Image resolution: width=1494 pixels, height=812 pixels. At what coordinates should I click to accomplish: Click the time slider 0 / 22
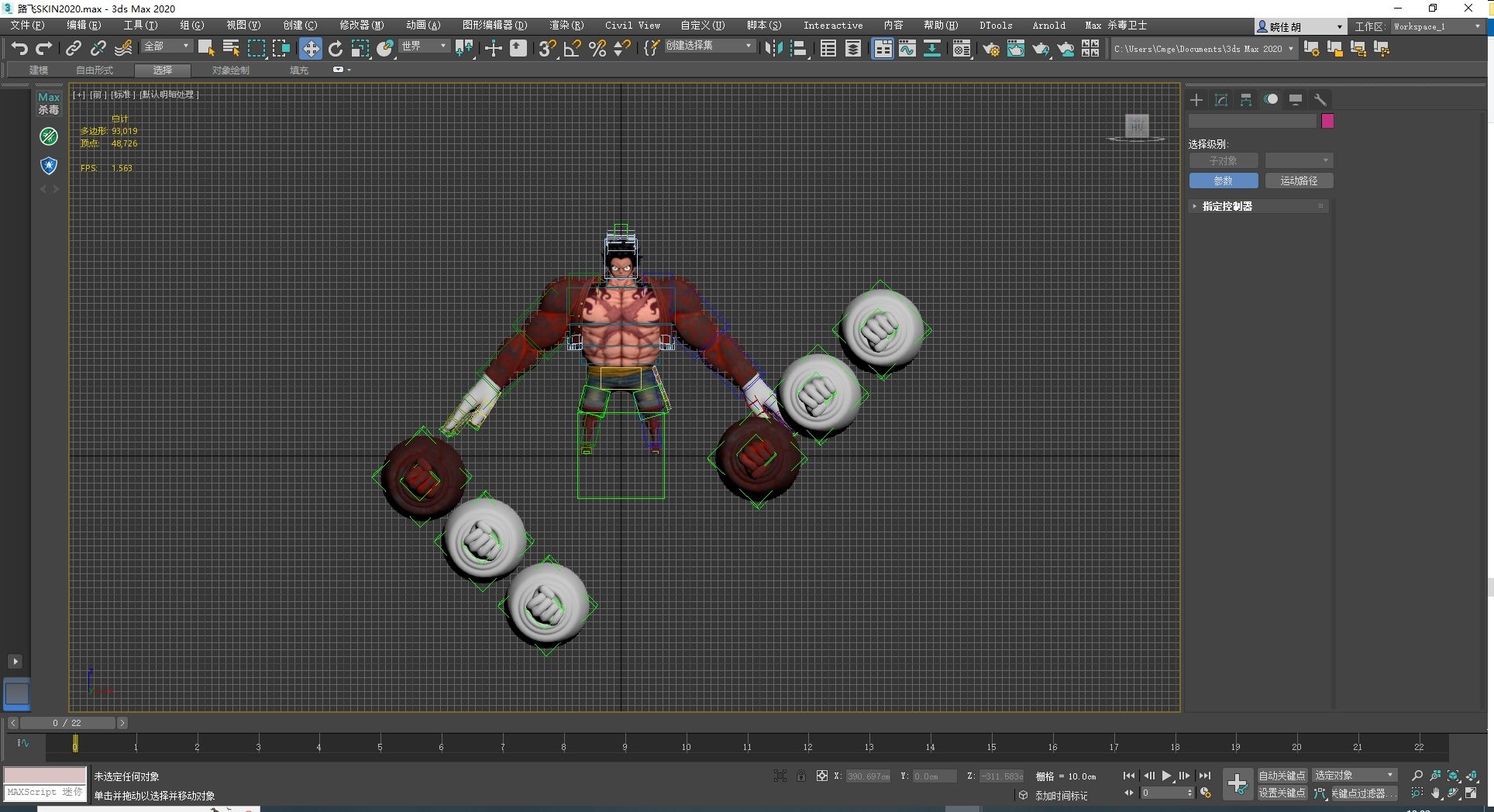pyautogui.click(x=67, y=723)
